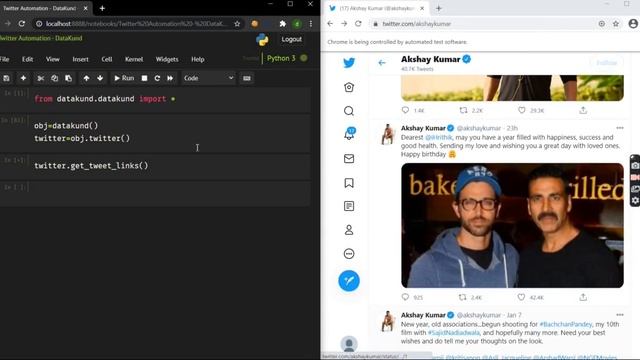Open the Insert menu in Jupyter

(80, 59)
